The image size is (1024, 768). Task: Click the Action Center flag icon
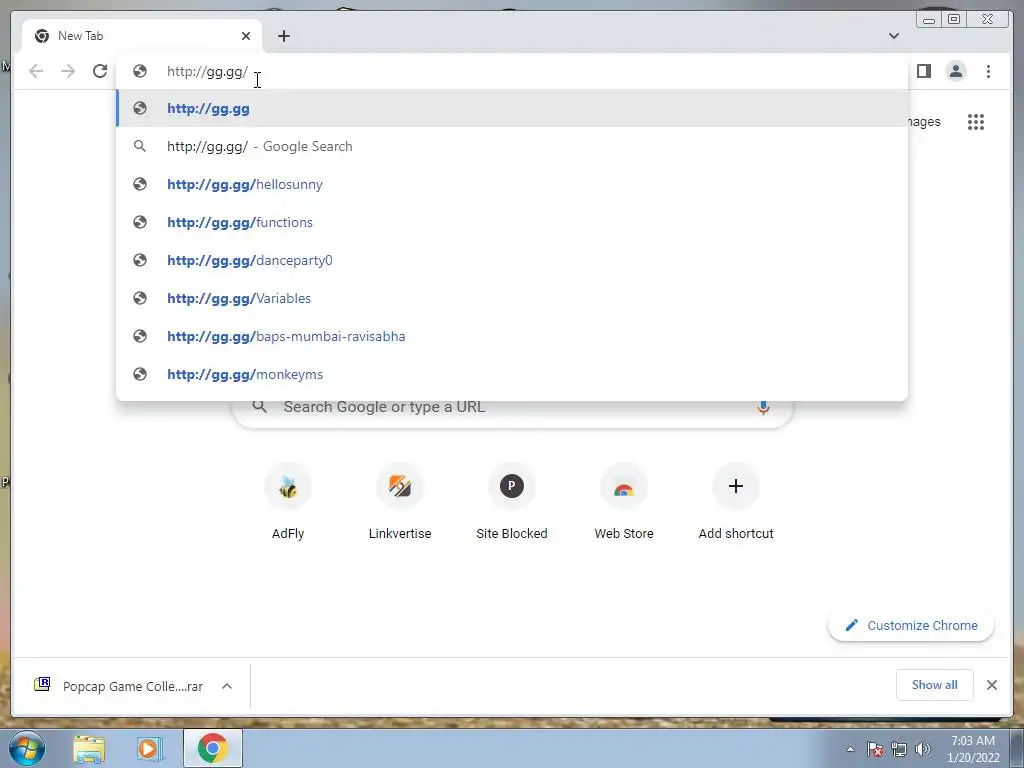[x=875, y=750]
